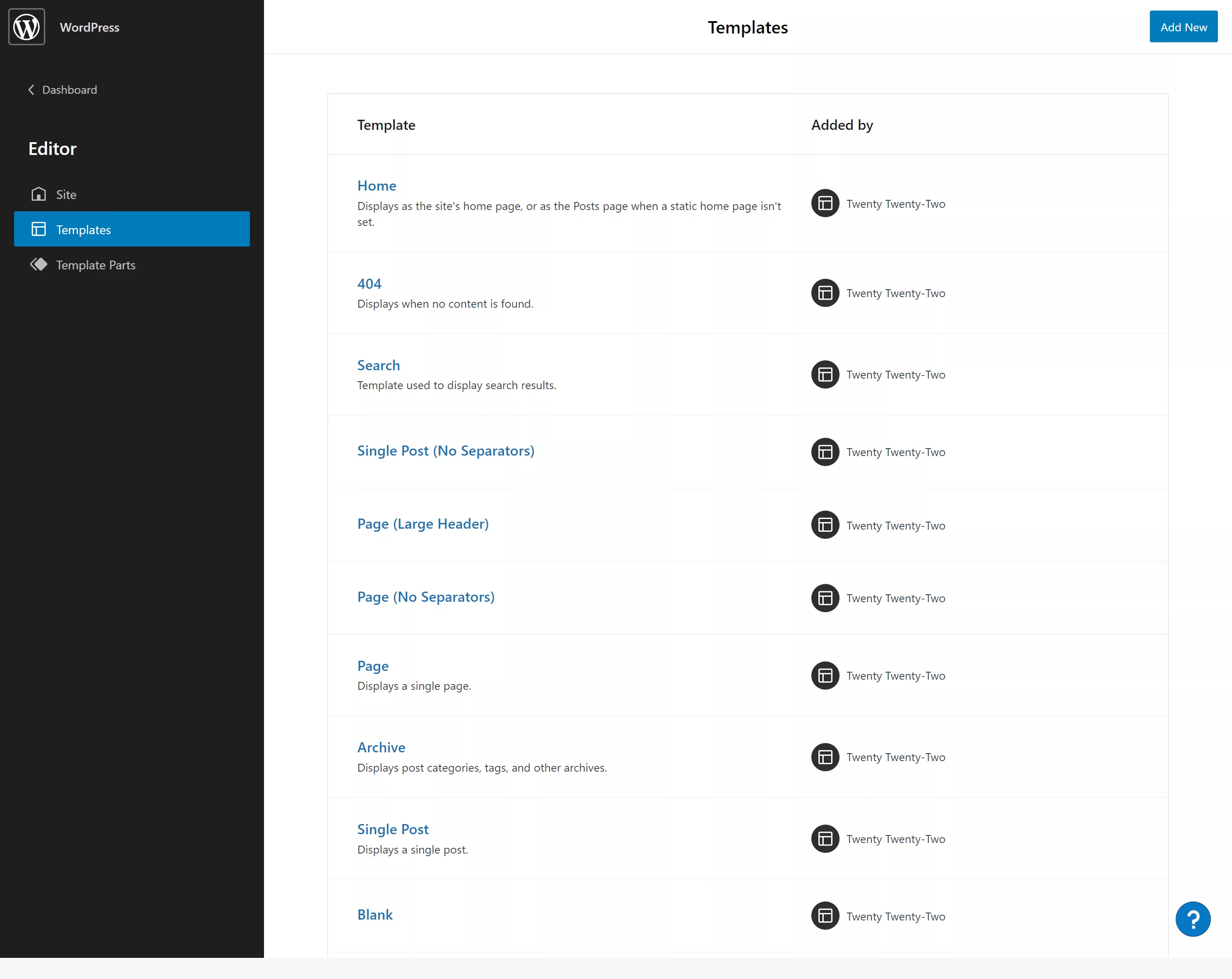Click theme icon in the Single Post row
Screen dimensions: 1232x979
point(825,839)
